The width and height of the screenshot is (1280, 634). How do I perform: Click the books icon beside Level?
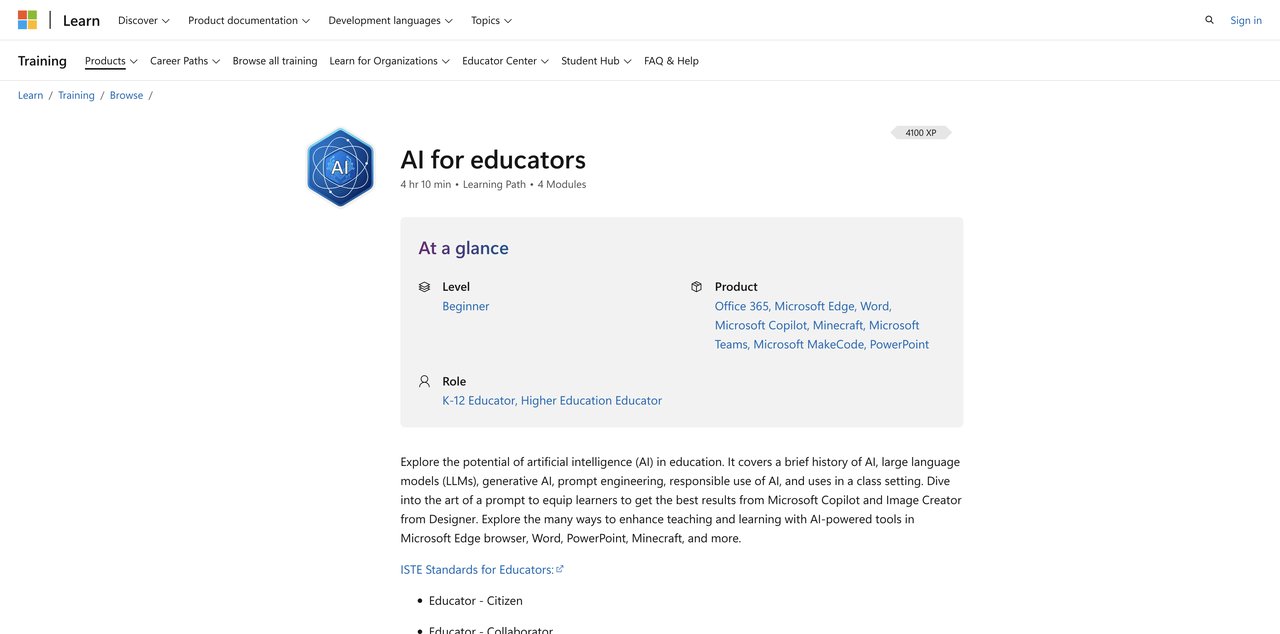pyautogui.click(x=424, y=286)
